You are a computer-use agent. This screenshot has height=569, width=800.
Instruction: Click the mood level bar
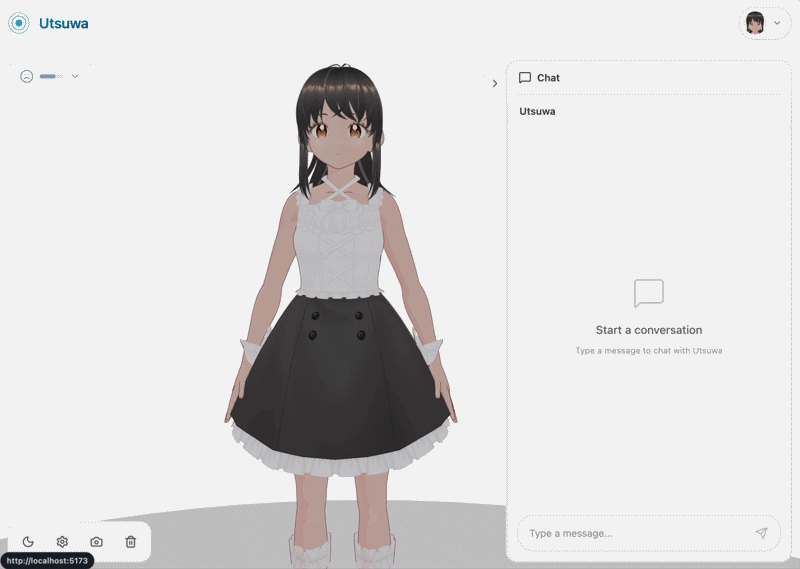pos(51,76)
